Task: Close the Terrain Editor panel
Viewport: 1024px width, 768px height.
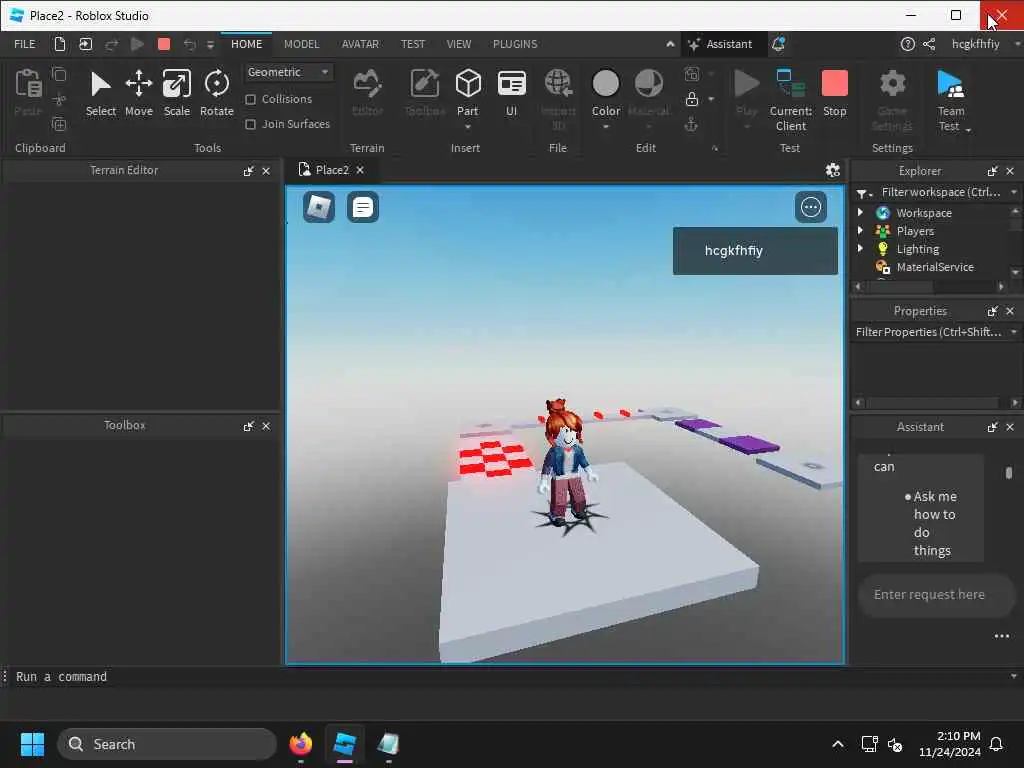Action: [x=266, y=170]
